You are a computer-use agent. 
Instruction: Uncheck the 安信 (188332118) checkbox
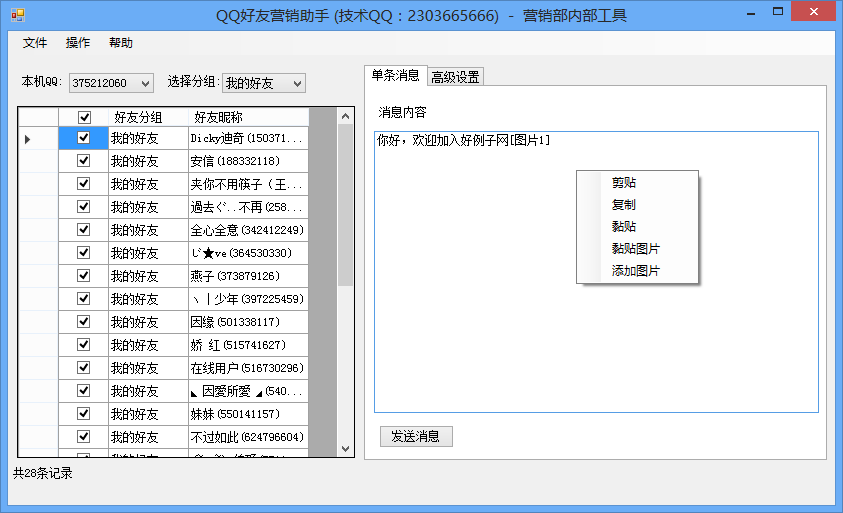click(83, 161)
